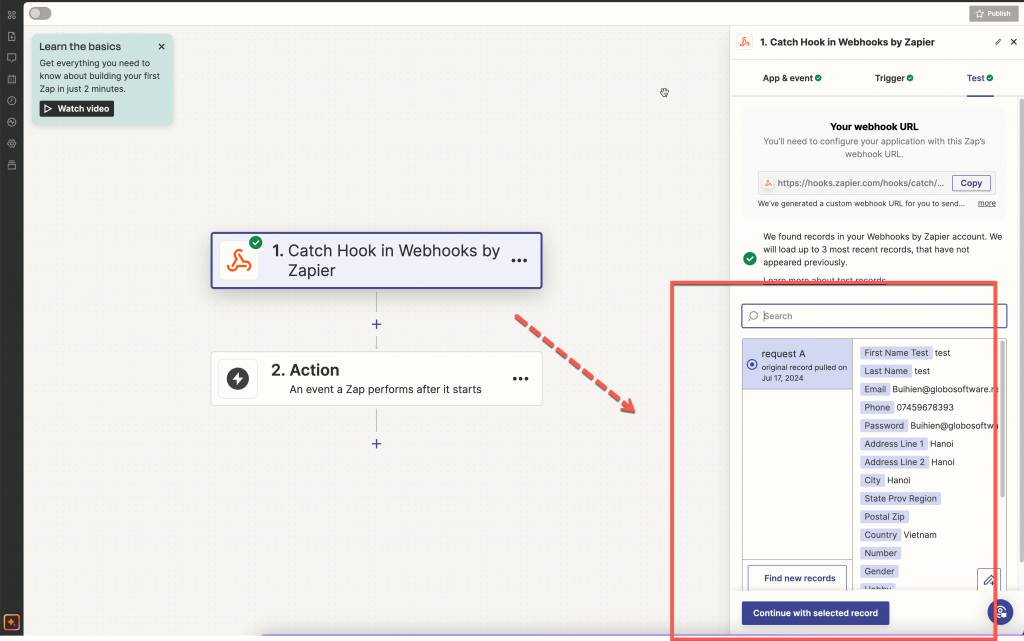
Task: Click the Publish star button
Action: click(x=992, y=13)
